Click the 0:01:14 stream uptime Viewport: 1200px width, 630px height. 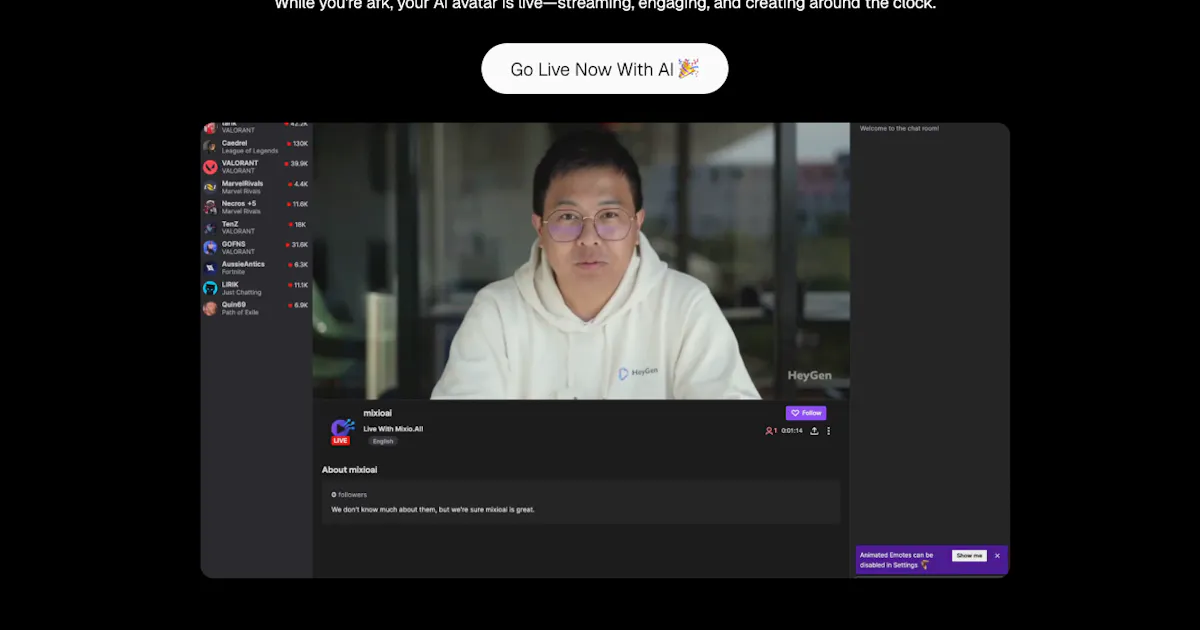coord(792,431)
